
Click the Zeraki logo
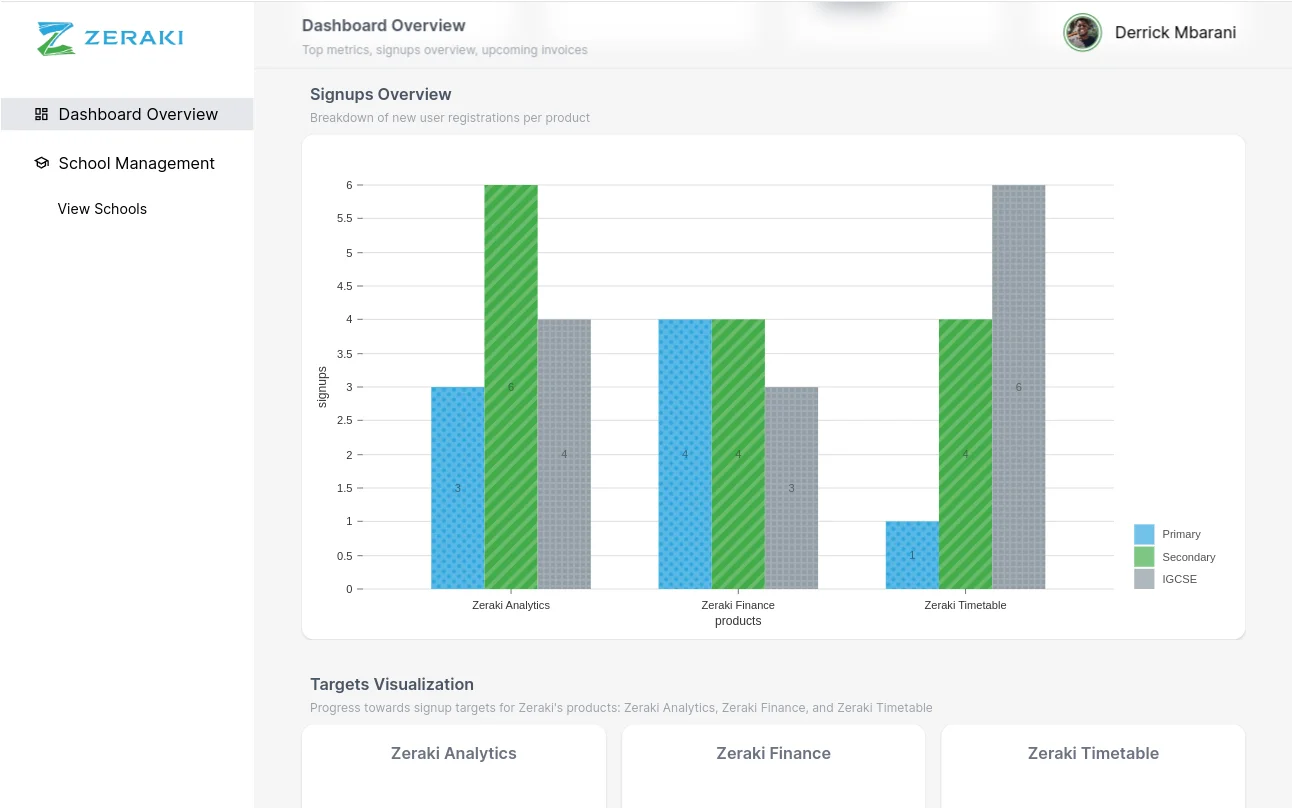(110, 38)
